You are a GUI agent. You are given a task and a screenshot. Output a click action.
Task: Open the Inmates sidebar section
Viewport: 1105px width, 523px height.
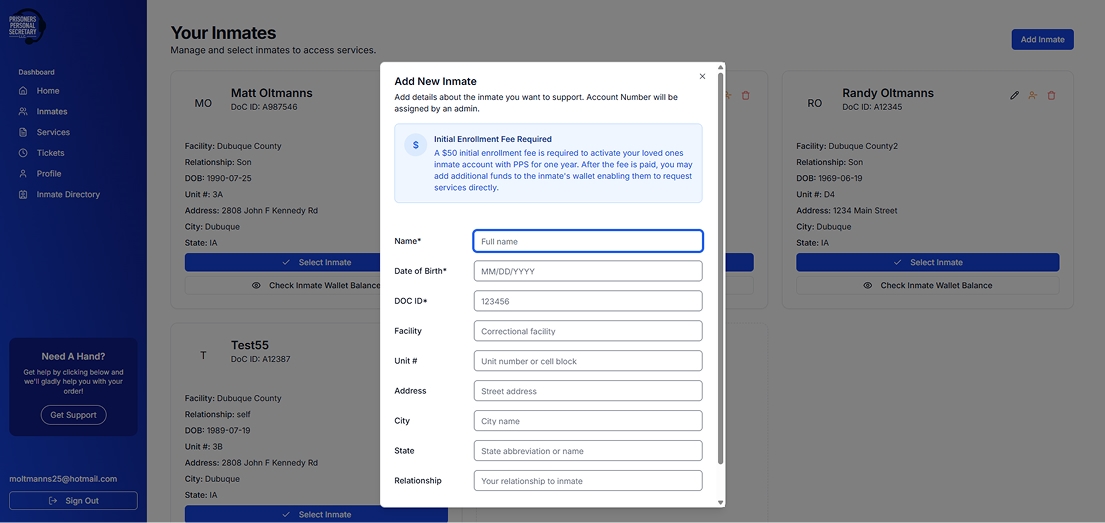(x=52, y=112)
